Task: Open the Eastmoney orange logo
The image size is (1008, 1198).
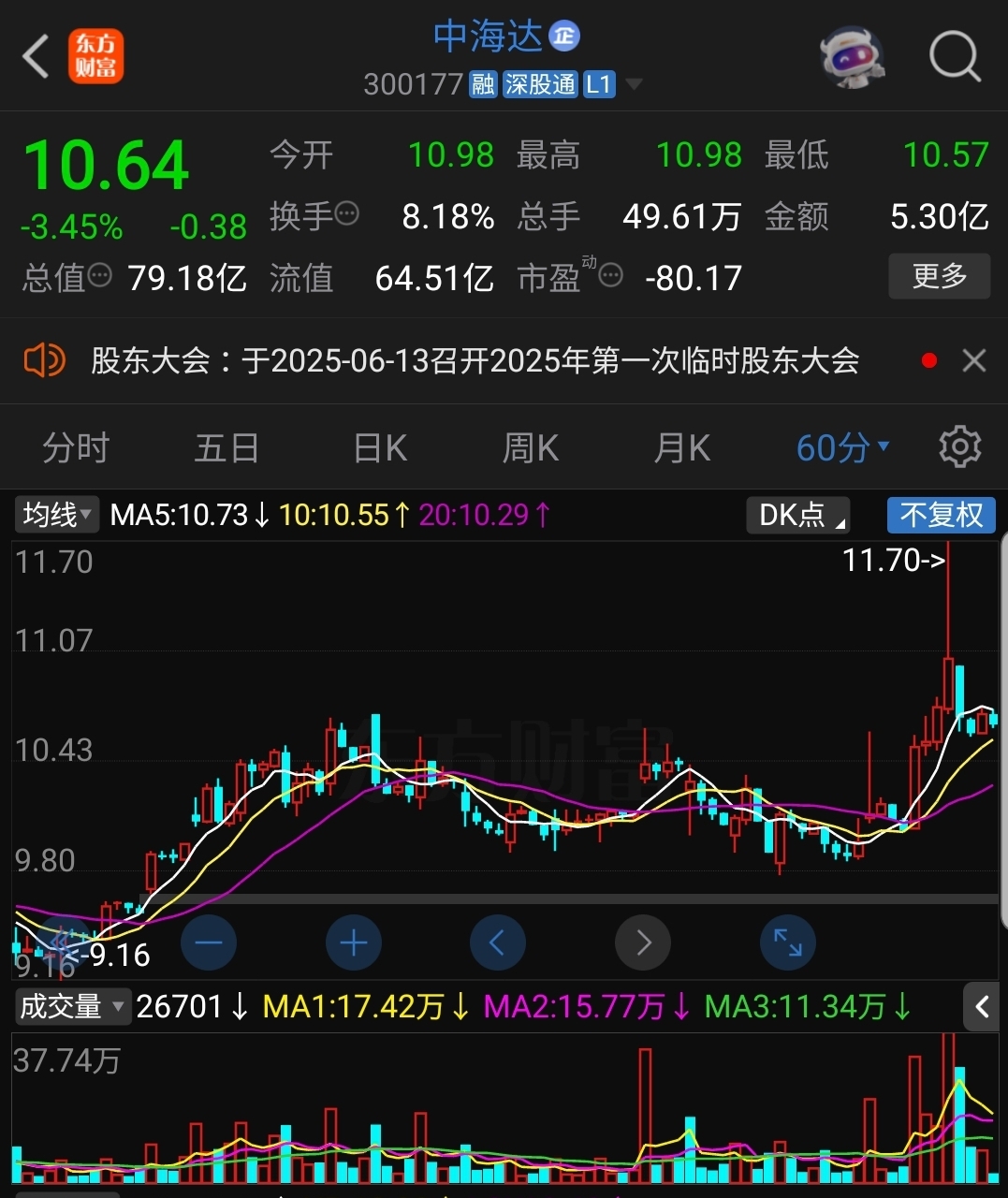Action: coord(95,56)
